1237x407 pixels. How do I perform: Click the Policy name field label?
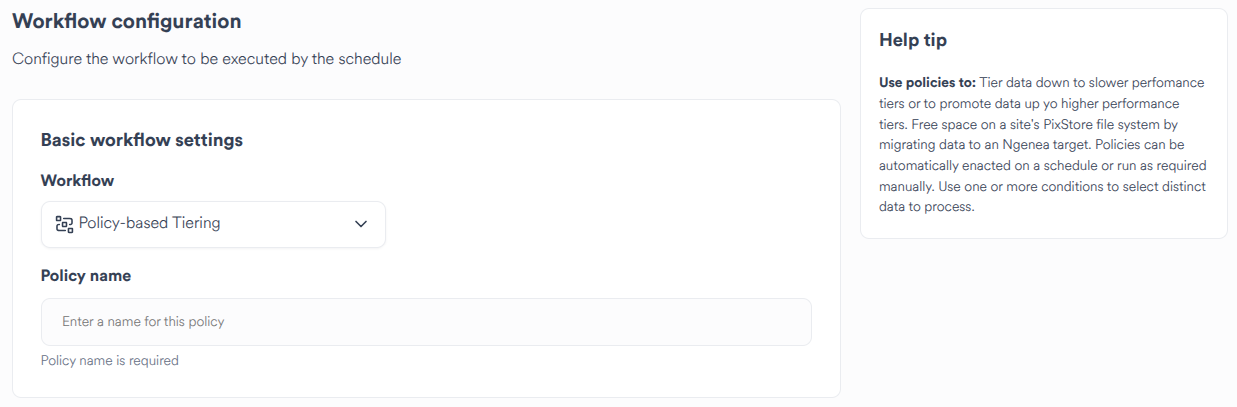(85, 275)
